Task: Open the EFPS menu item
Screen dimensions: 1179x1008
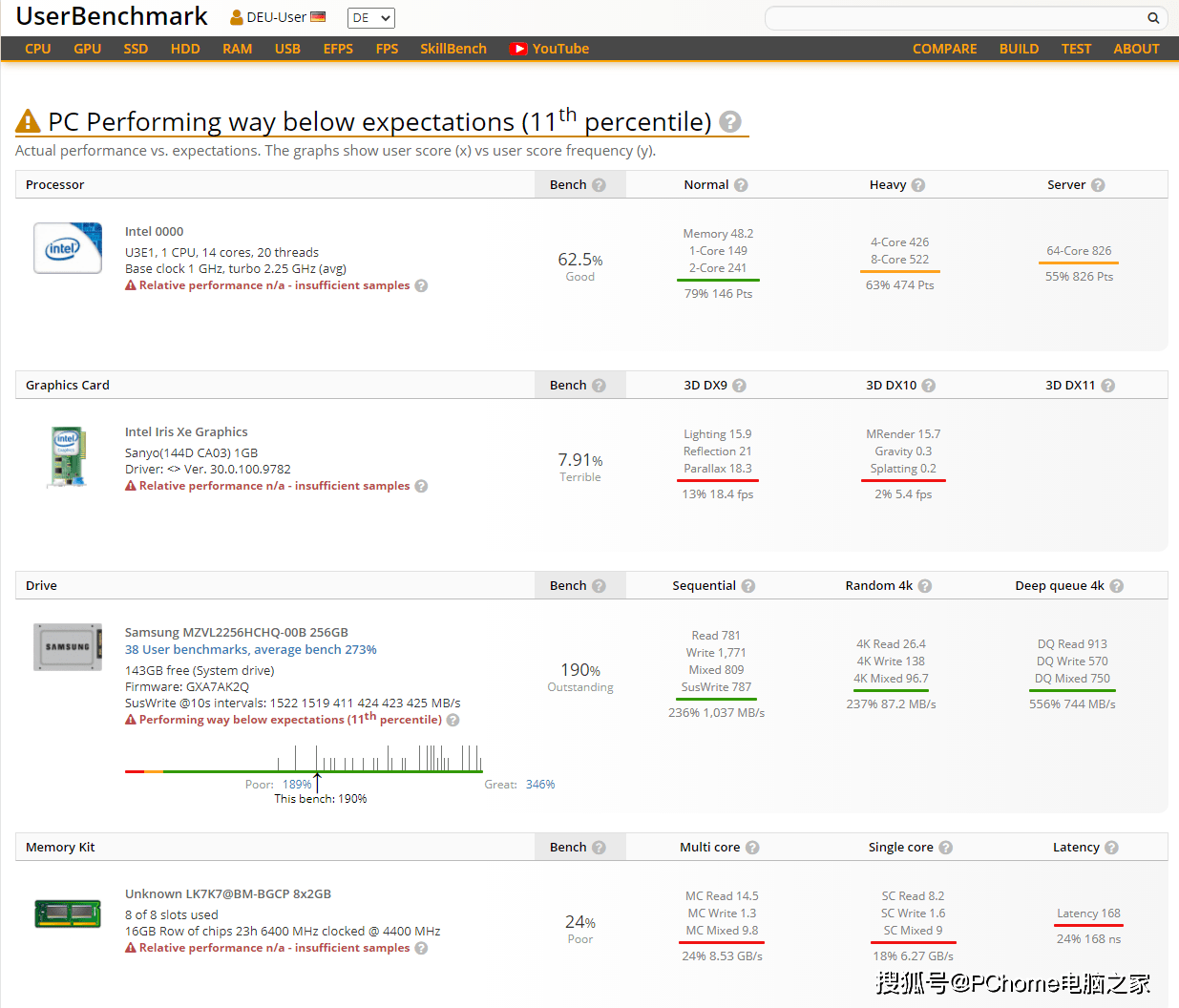Action: click(338, 49)
